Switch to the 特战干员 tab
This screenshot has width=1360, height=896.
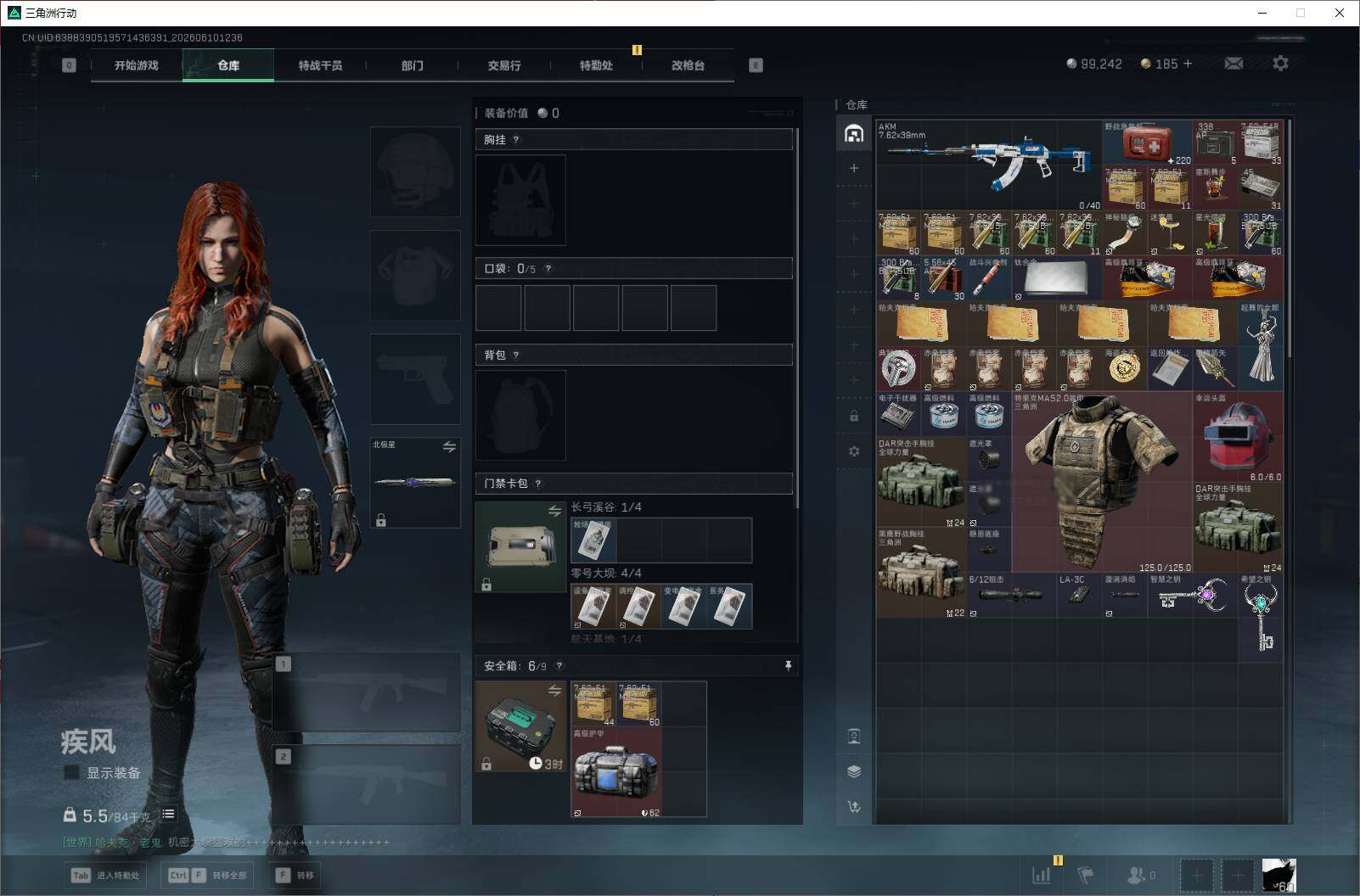pyautogui.click(x=320, y=65)
